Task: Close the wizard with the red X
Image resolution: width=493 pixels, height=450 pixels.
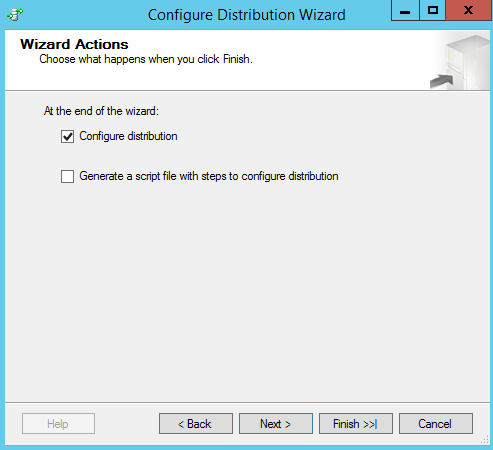Action: pos(469,11)
